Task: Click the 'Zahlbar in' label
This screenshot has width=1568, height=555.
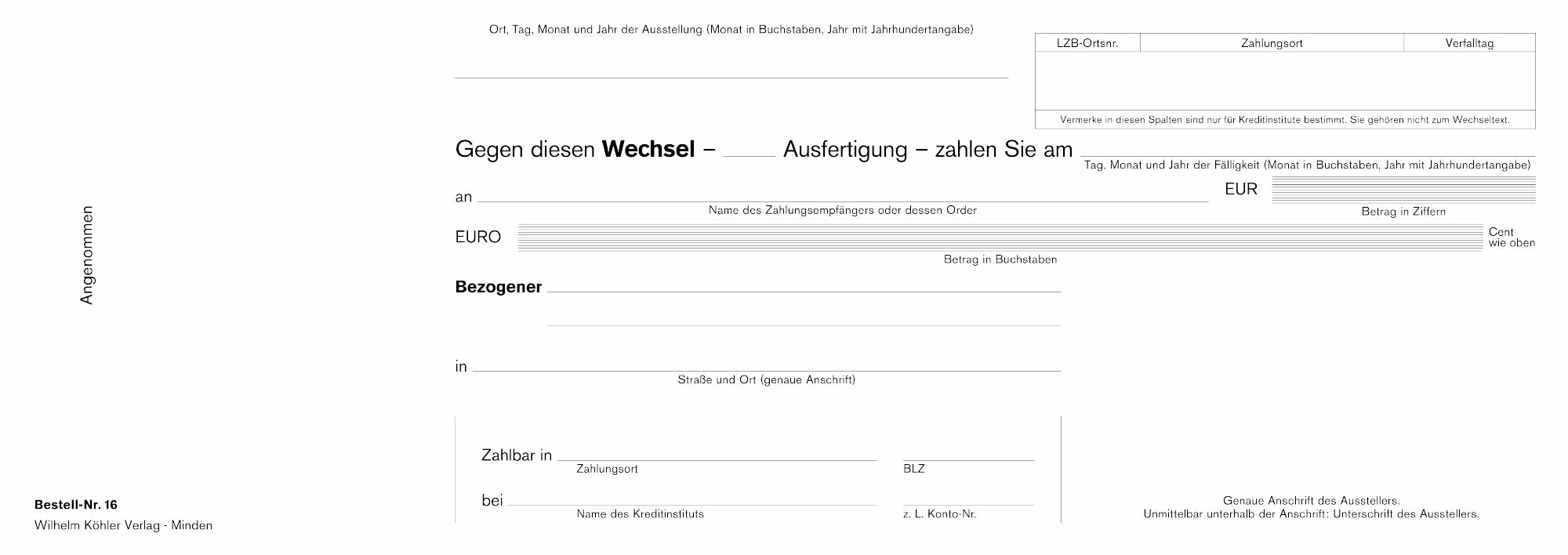Action: pyautogui.click(x=517, y=455)
